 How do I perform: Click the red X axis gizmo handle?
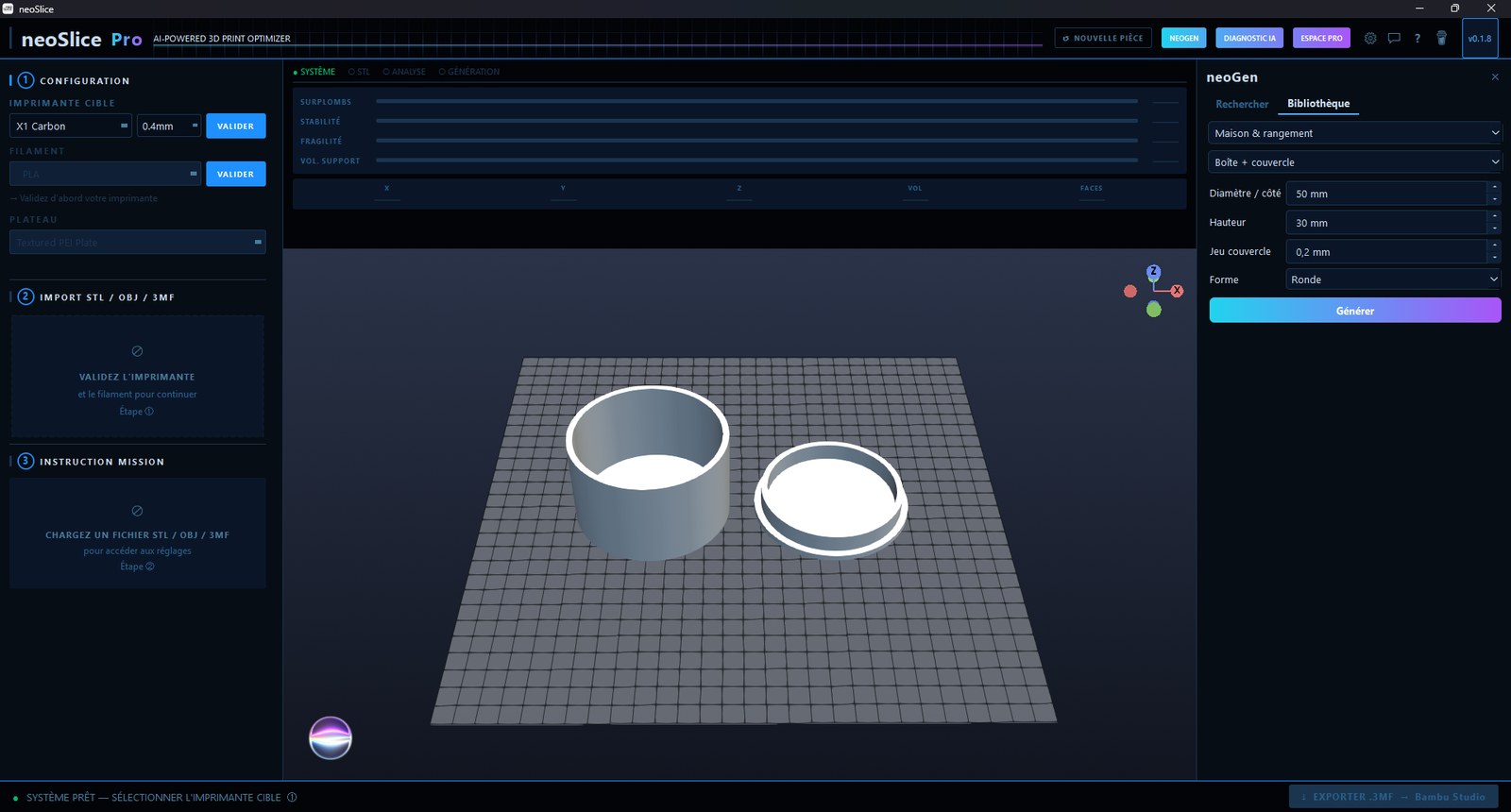point(1177,291)
